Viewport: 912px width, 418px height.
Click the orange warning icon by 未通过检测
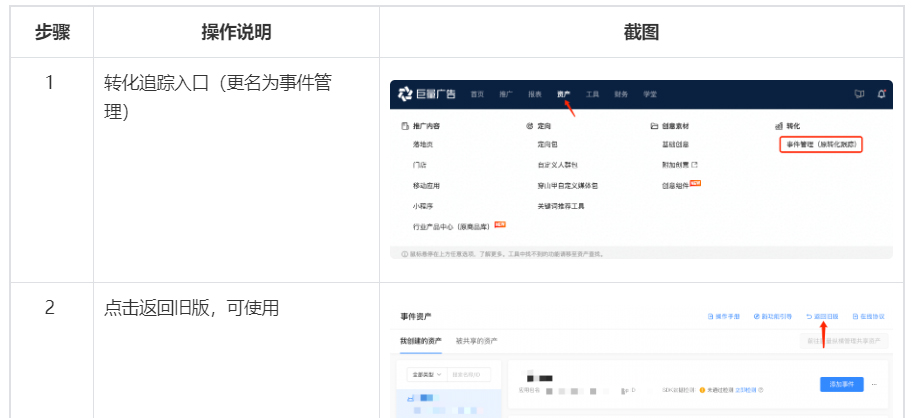click(703, 390)
